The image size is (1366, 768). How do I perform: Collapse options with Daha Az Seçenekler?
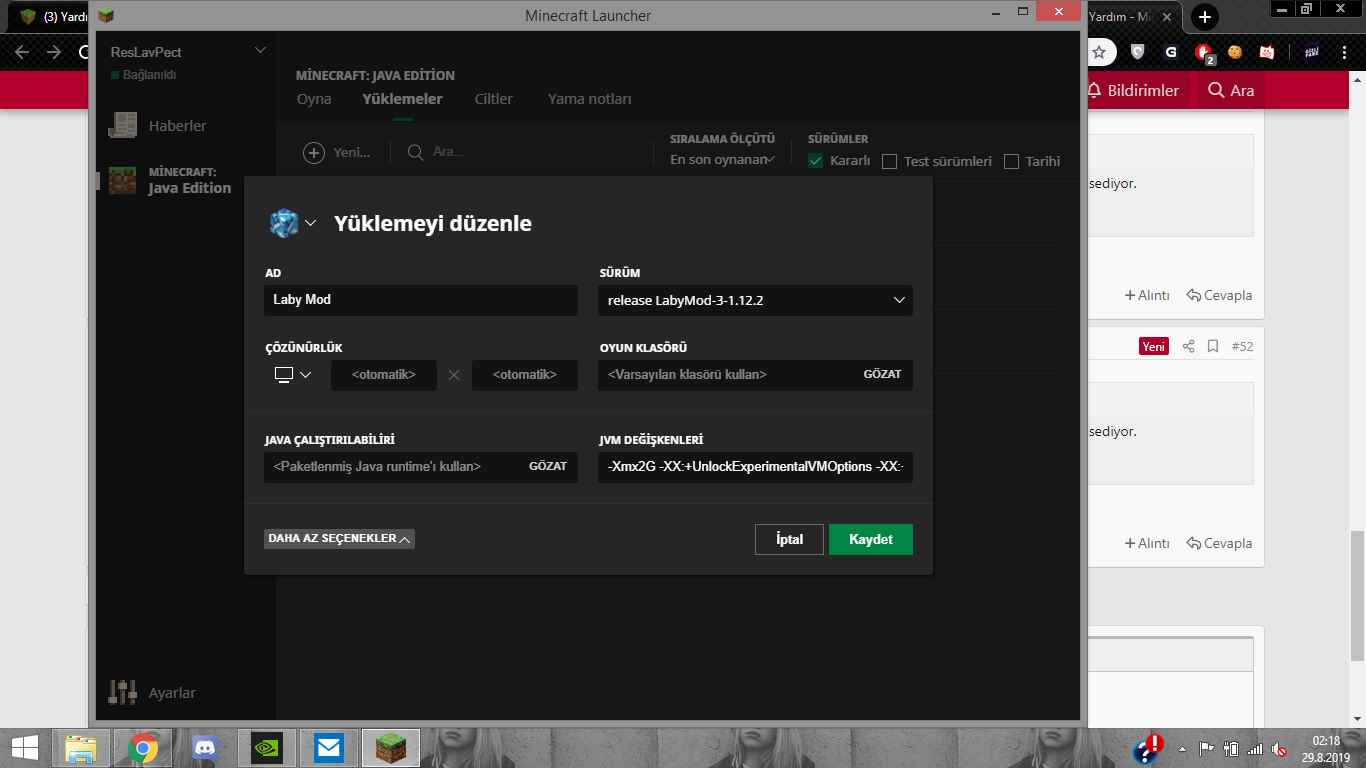pos(339,538)
